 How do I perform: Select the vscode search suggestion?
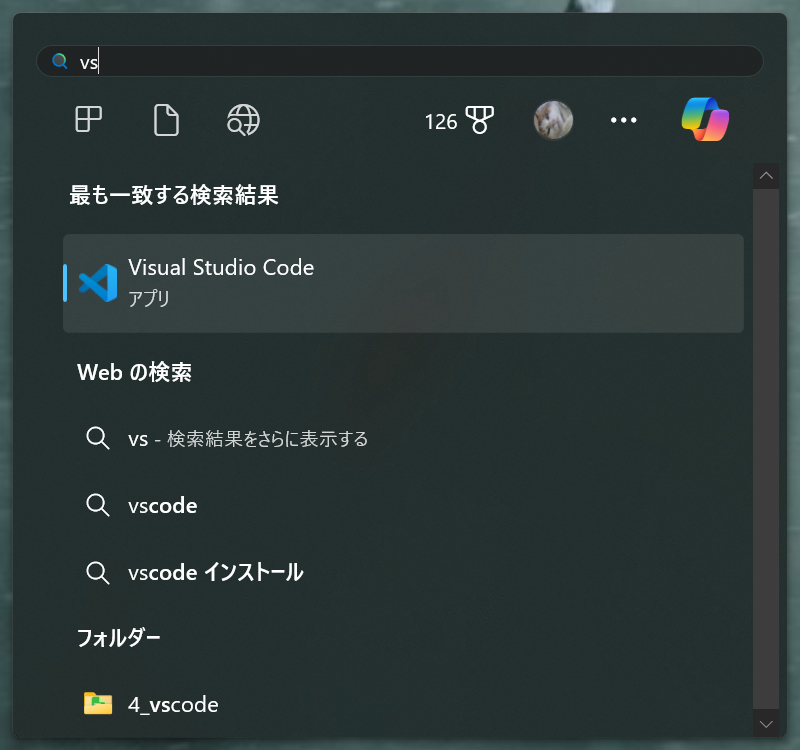click(163, 505)
